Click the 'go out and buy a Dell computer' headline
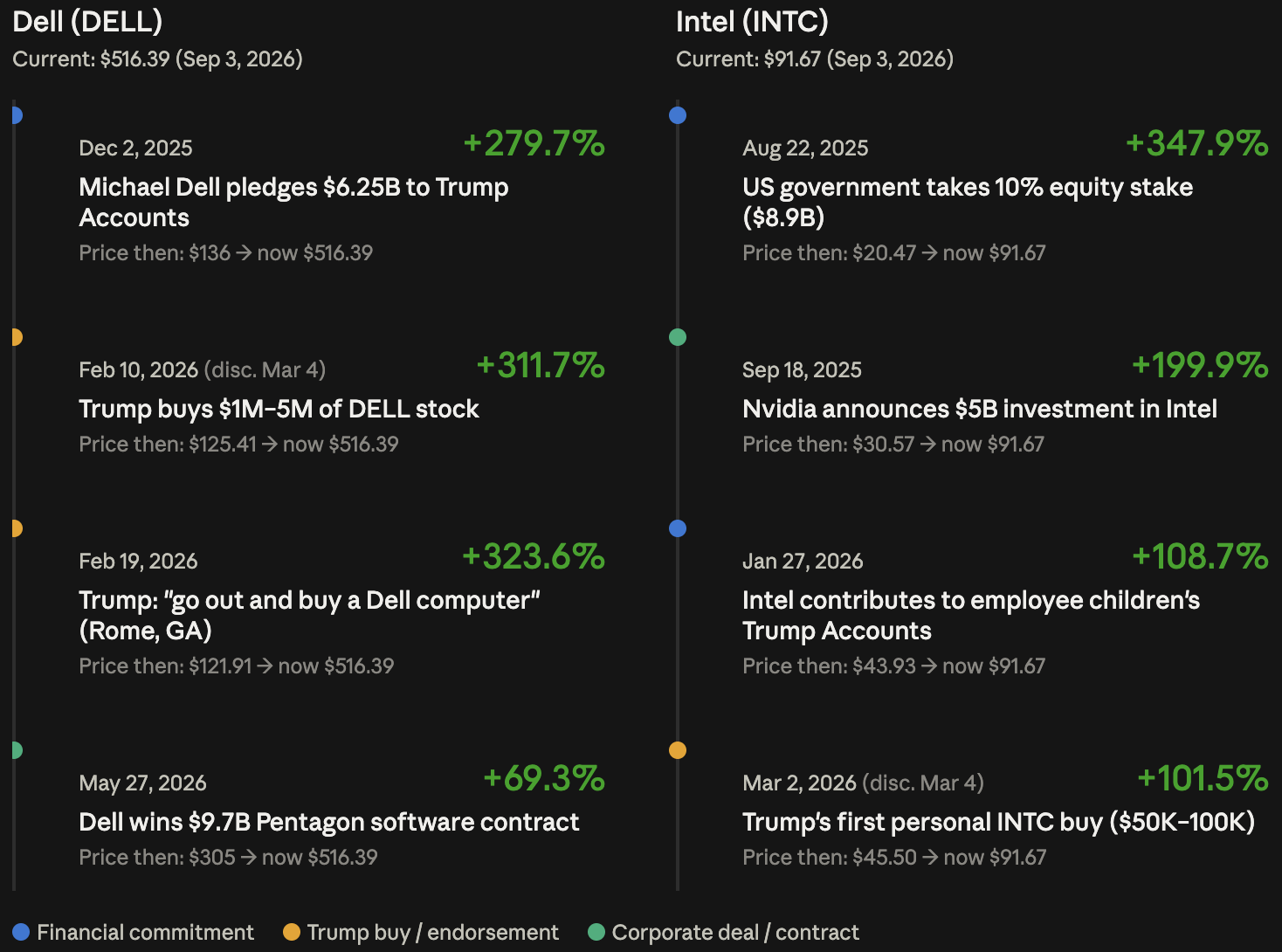Viewport: 1282px width, 952px height. tap(309, 616)
